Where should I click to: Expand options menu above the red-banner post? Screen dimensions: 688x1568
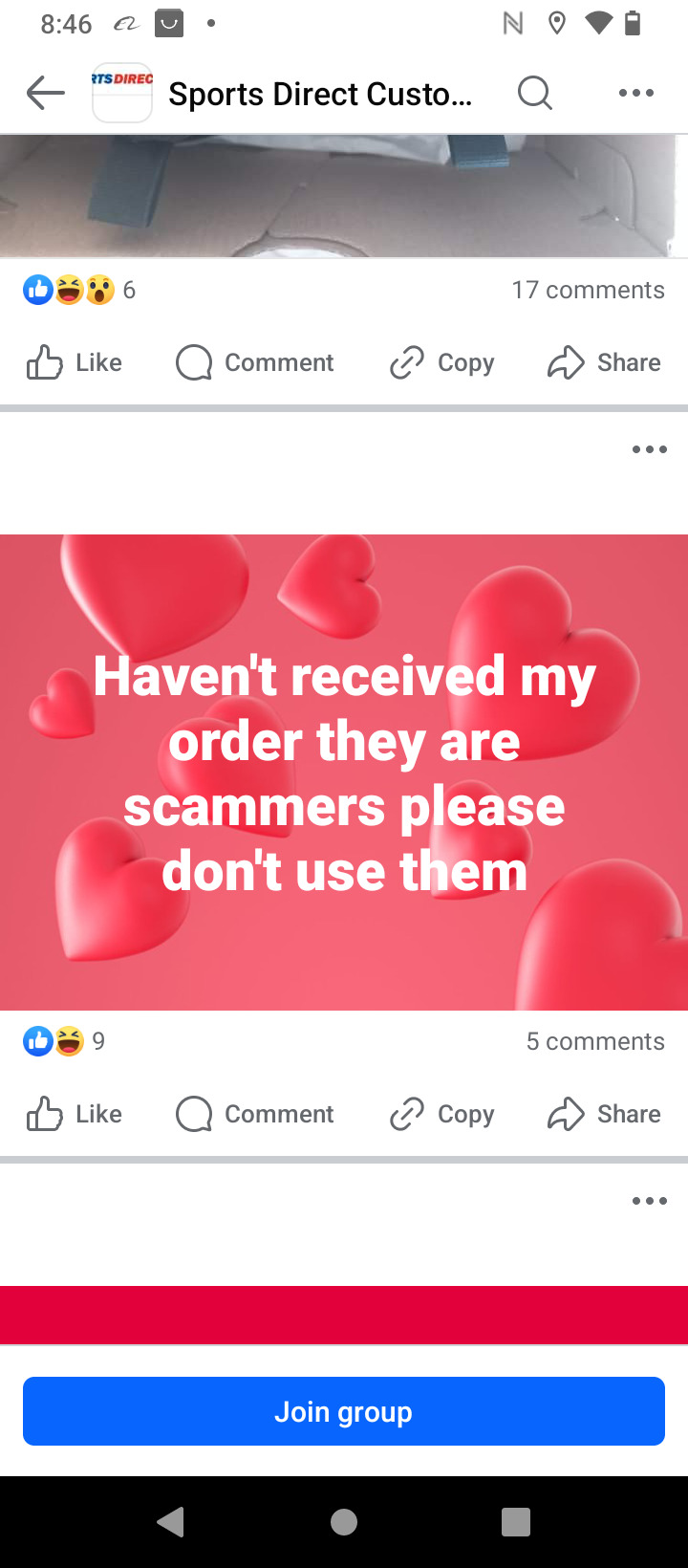[x=650, y=1201]
